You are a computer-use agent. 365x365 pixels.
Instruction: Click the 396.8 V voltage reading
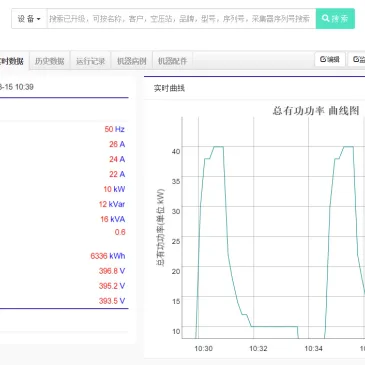click(x=112, y=271)
